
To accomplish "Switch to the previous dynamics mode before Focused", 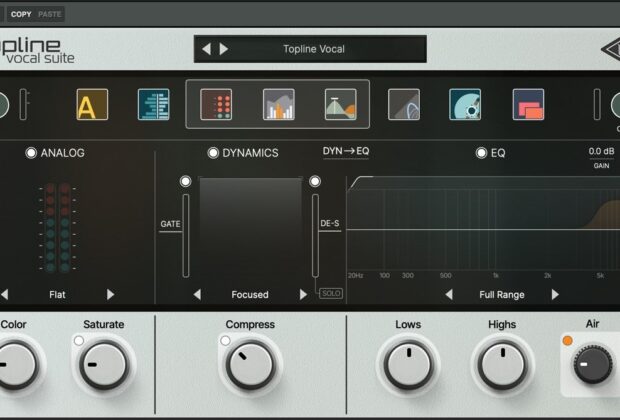I will [197, 294].
